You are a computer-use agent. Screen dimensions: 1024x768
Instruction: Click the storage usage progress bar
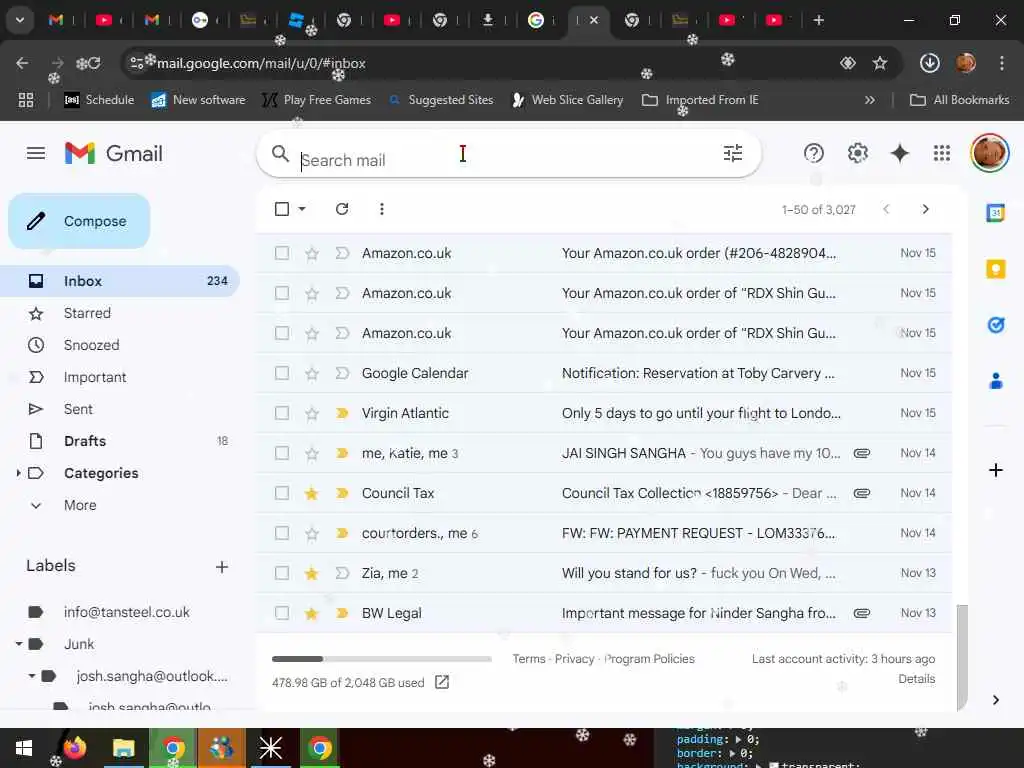point(382,659)
